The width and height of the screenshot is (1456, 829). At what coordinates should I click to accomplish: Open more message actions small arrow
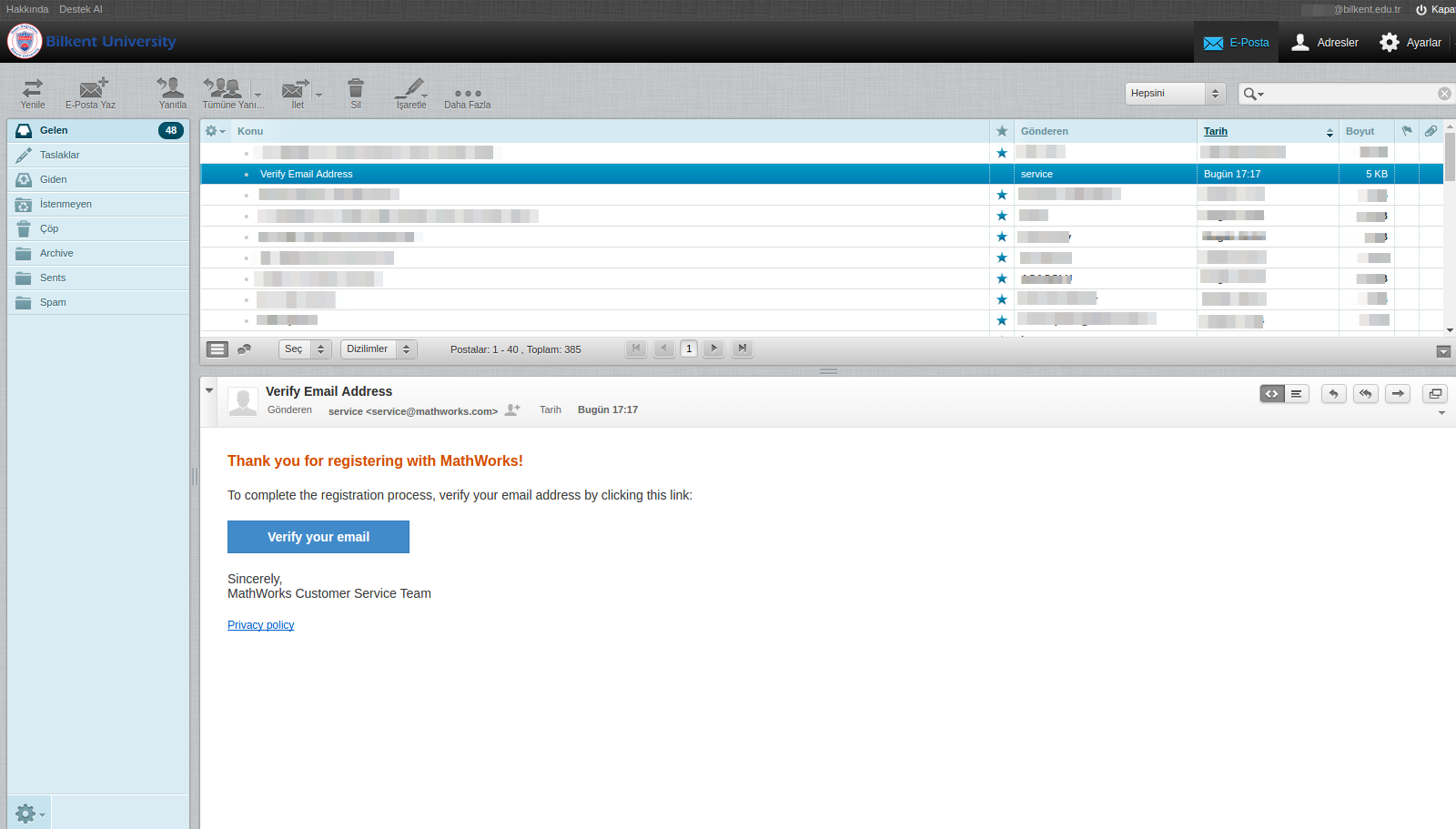[x=1441, y=413]
